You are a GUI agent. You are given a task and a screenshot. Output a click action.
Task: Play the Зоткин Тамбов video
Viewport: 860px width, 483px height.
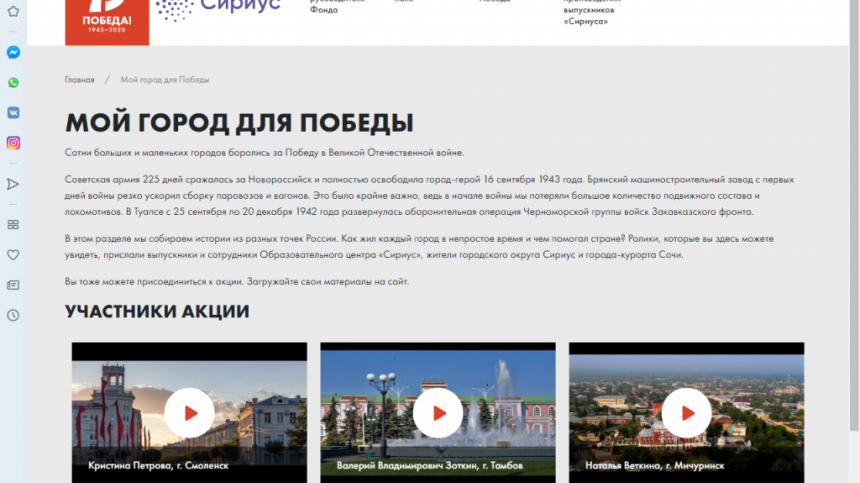click(x=438, y=413)
